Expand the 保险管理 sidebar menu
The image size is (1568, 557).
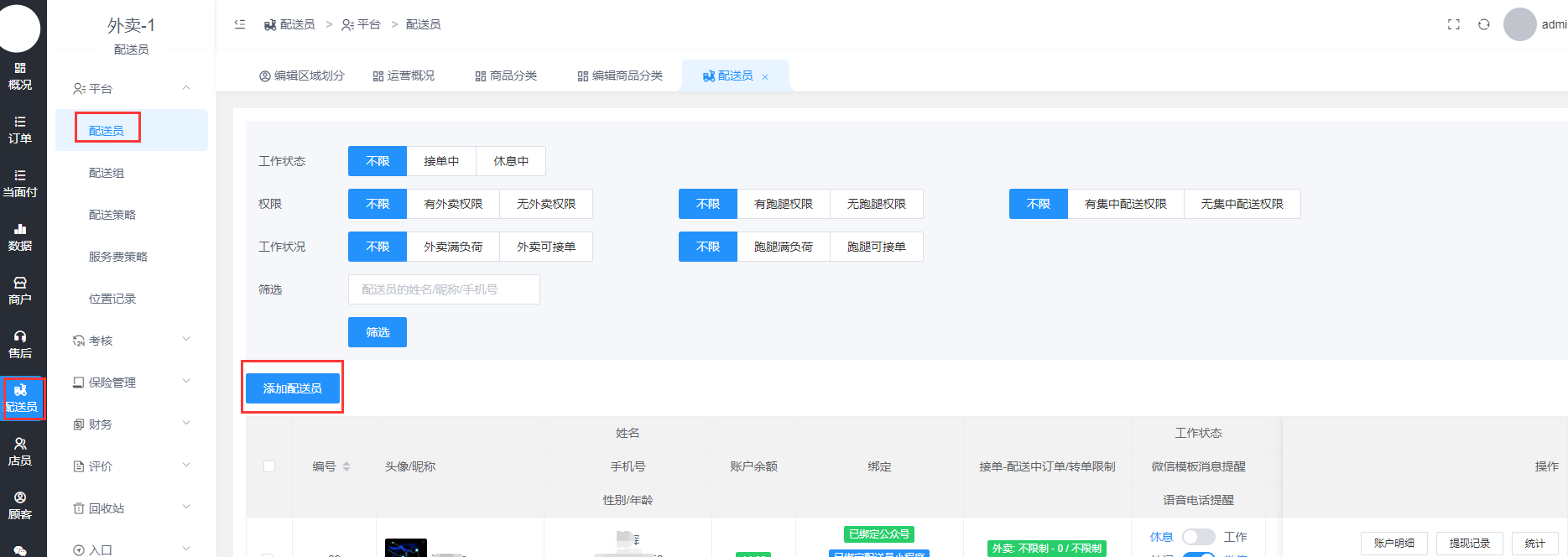point(131,383)
